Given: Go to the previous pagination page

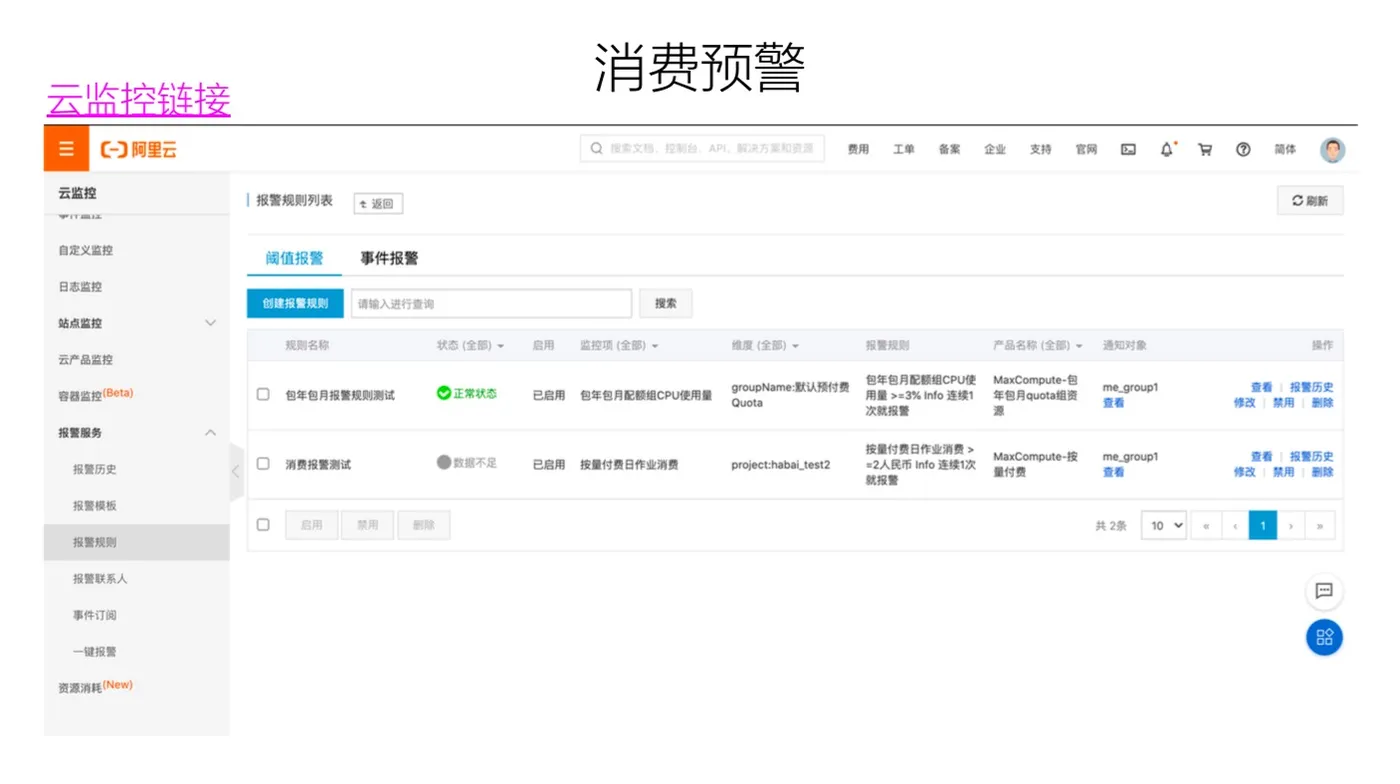Looking at the screenshot, I should (x=1234, y=525).
